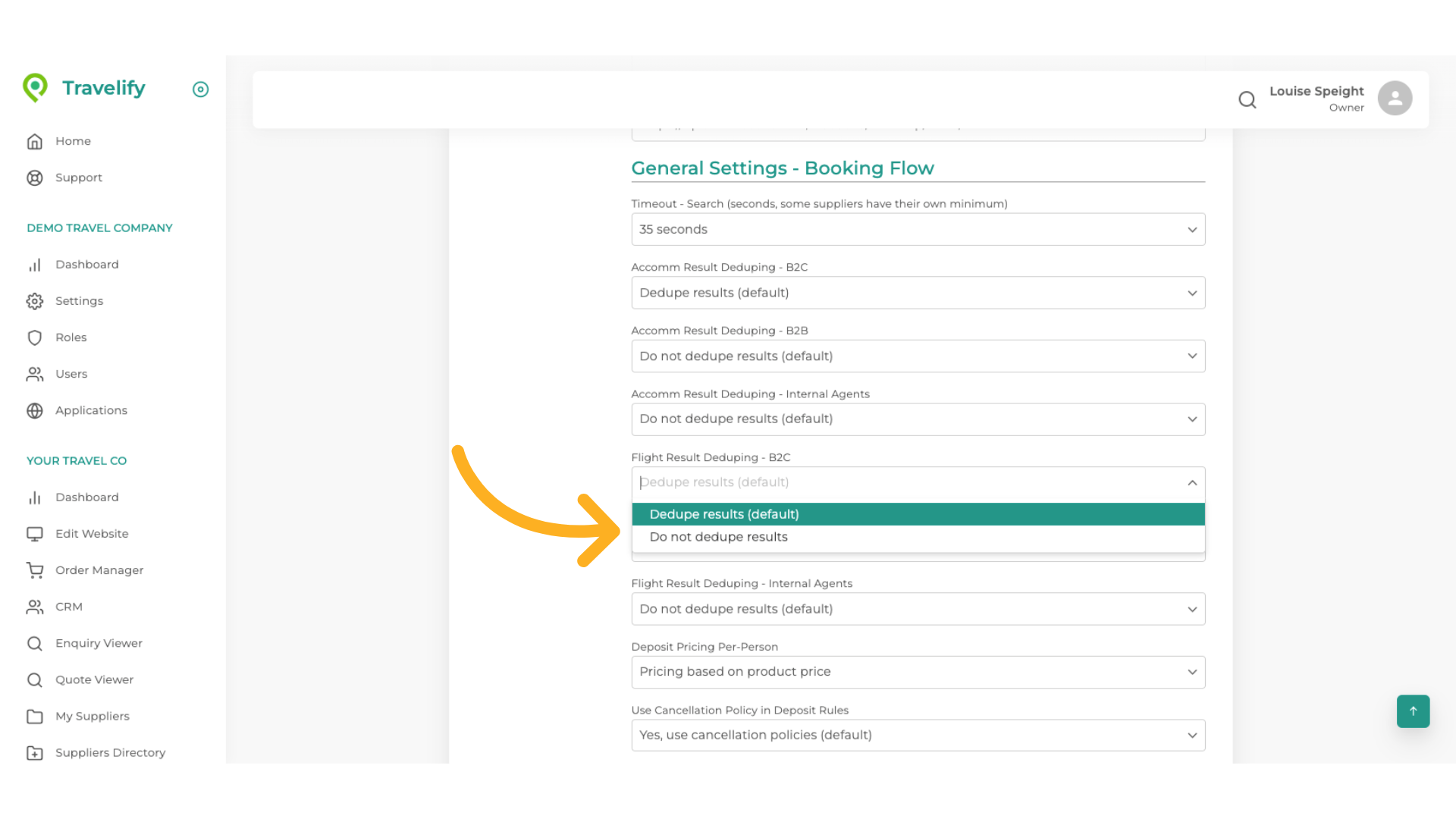Choose 'Dedupe results (default)' in the open dropdown
This screenshot has width=1456, height=819.
click(x=723, y=513)
